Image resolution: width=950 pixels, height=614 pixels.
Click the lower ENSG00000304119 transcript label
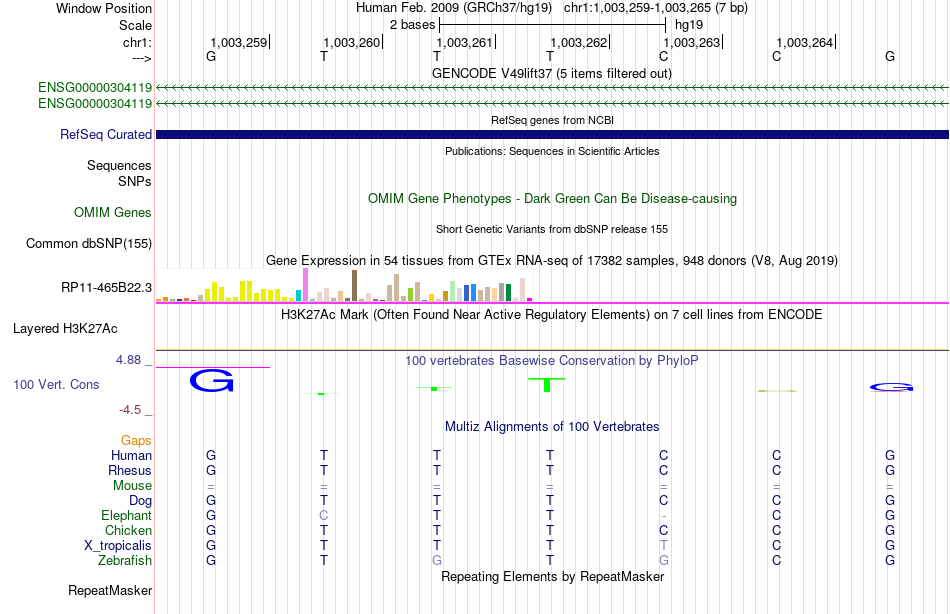(95, 104)
